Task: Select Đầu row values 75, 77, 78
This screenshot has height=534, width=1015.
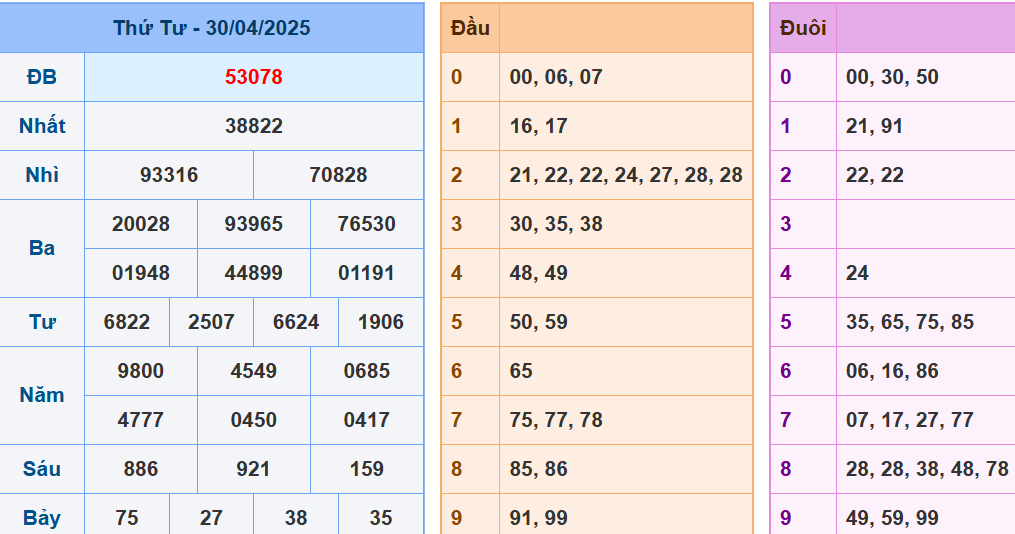Action: click(x=556, y=419)
